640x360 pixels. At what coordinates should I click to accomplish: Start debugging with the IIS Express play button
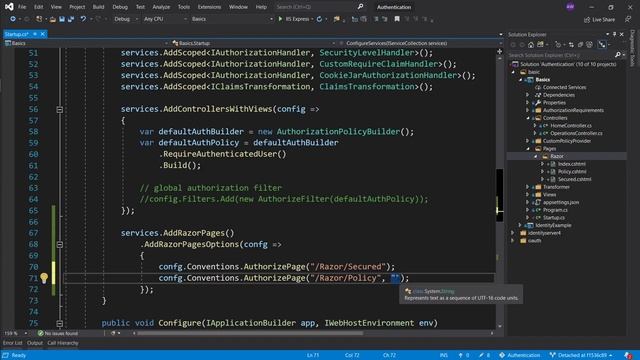point(280,19)
